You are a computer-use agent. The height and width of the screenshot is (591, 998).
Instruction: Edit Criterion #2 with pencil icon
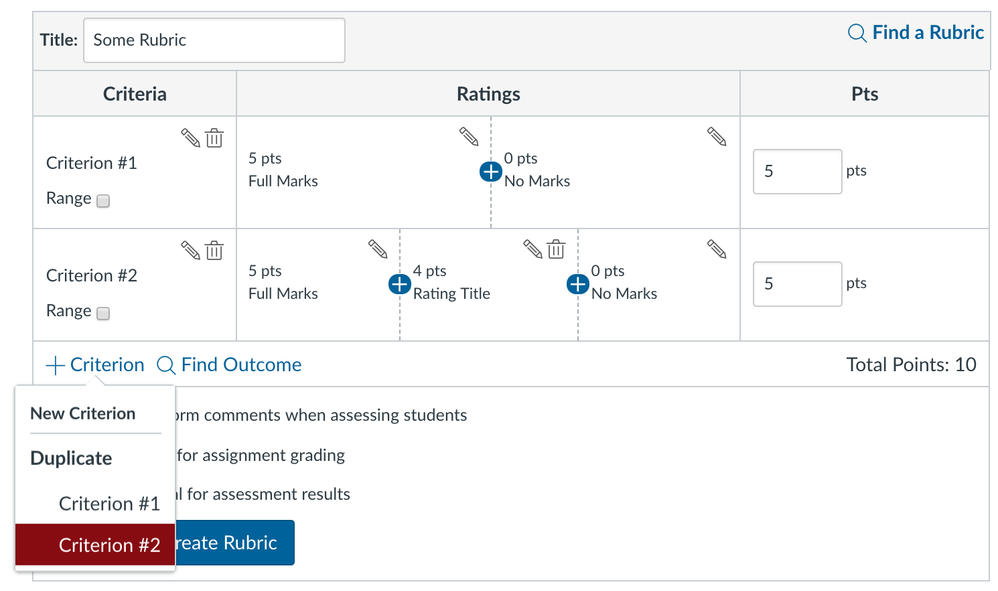(190, 250)
